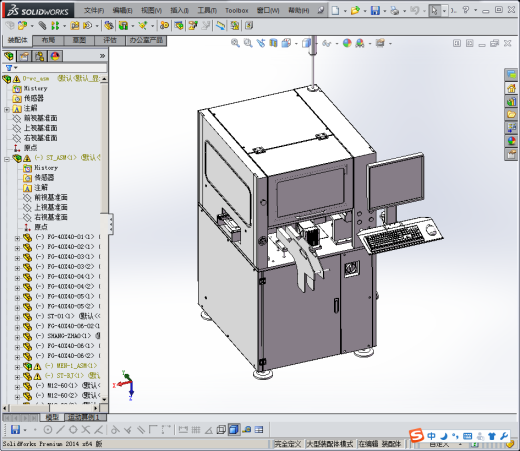Open the 工具(T) menu
The width and height of the screenshot is (520, 451).
point(207,11)
